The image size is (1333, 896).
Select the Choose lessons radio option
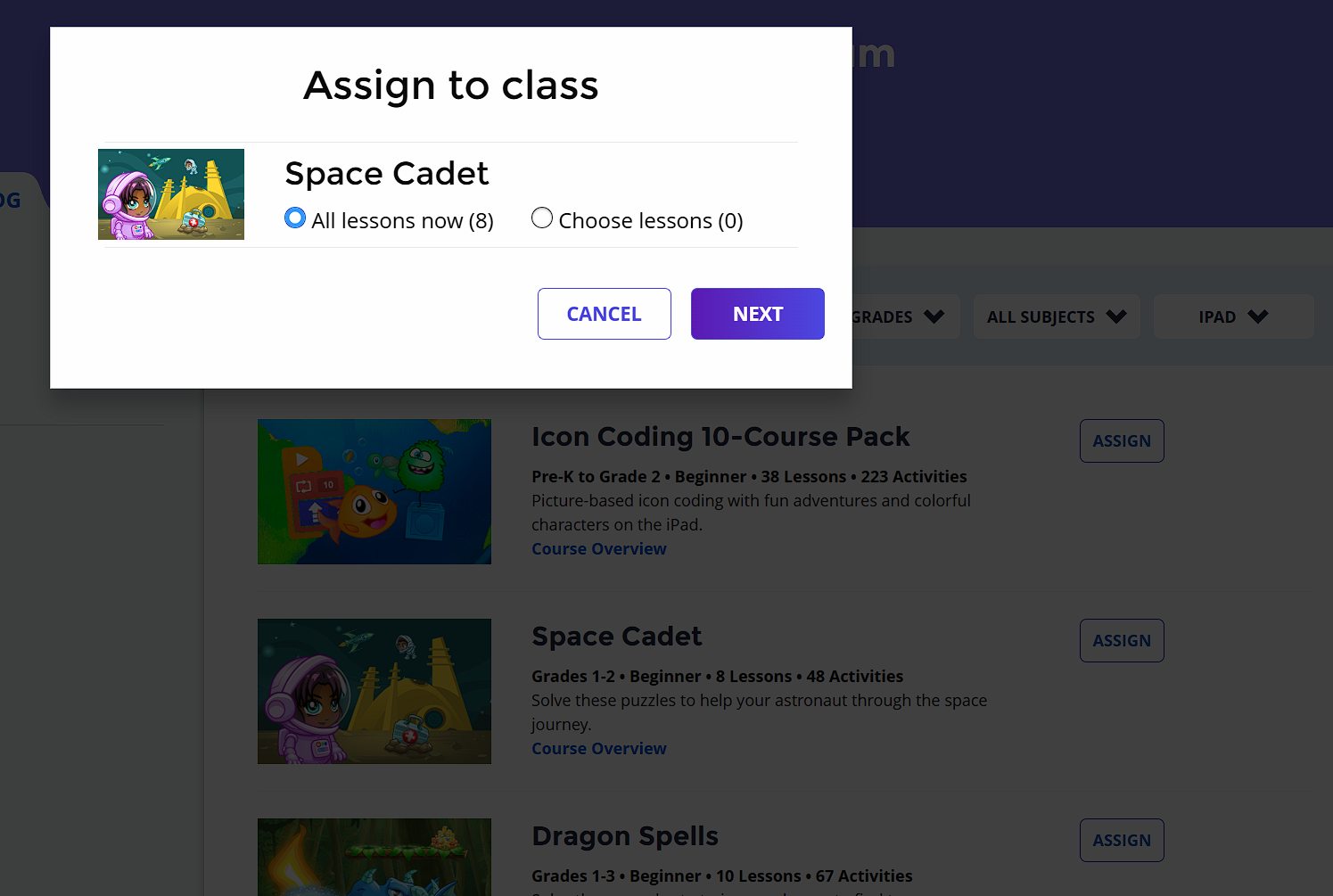pos(542,218)
